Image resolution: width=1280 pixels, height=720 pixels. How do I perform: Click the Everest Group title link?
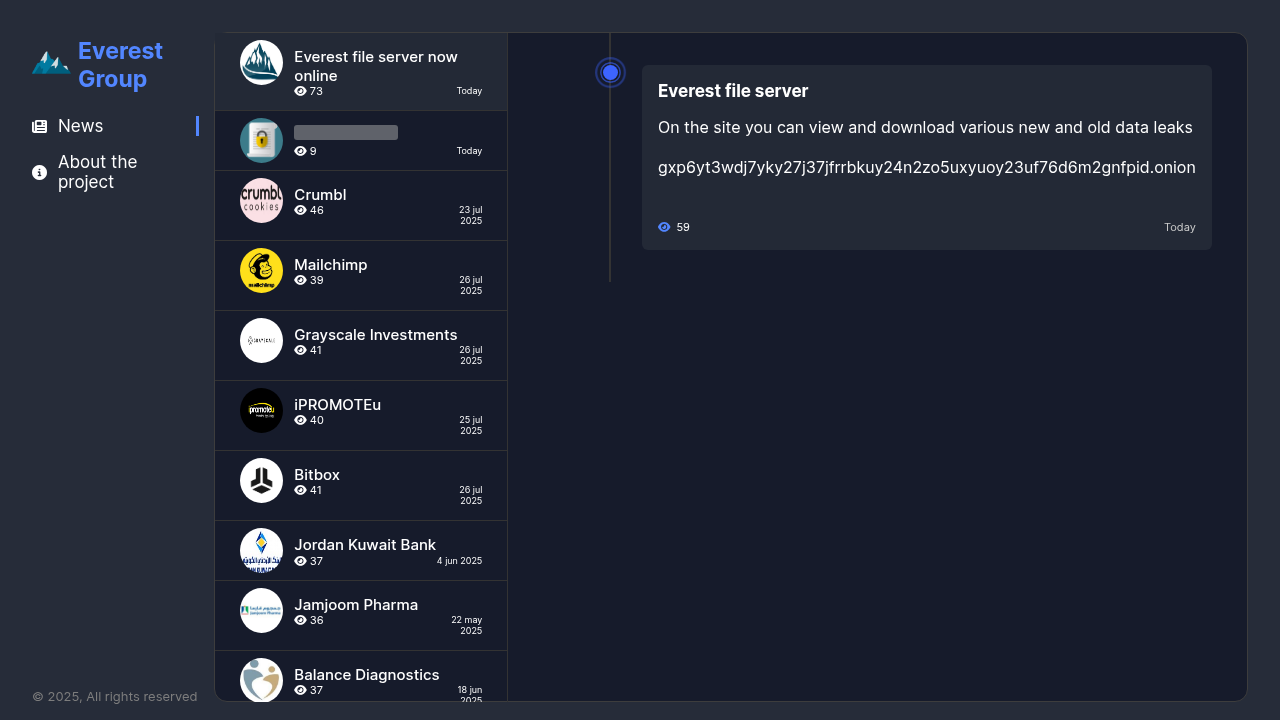tap(120, 65)
